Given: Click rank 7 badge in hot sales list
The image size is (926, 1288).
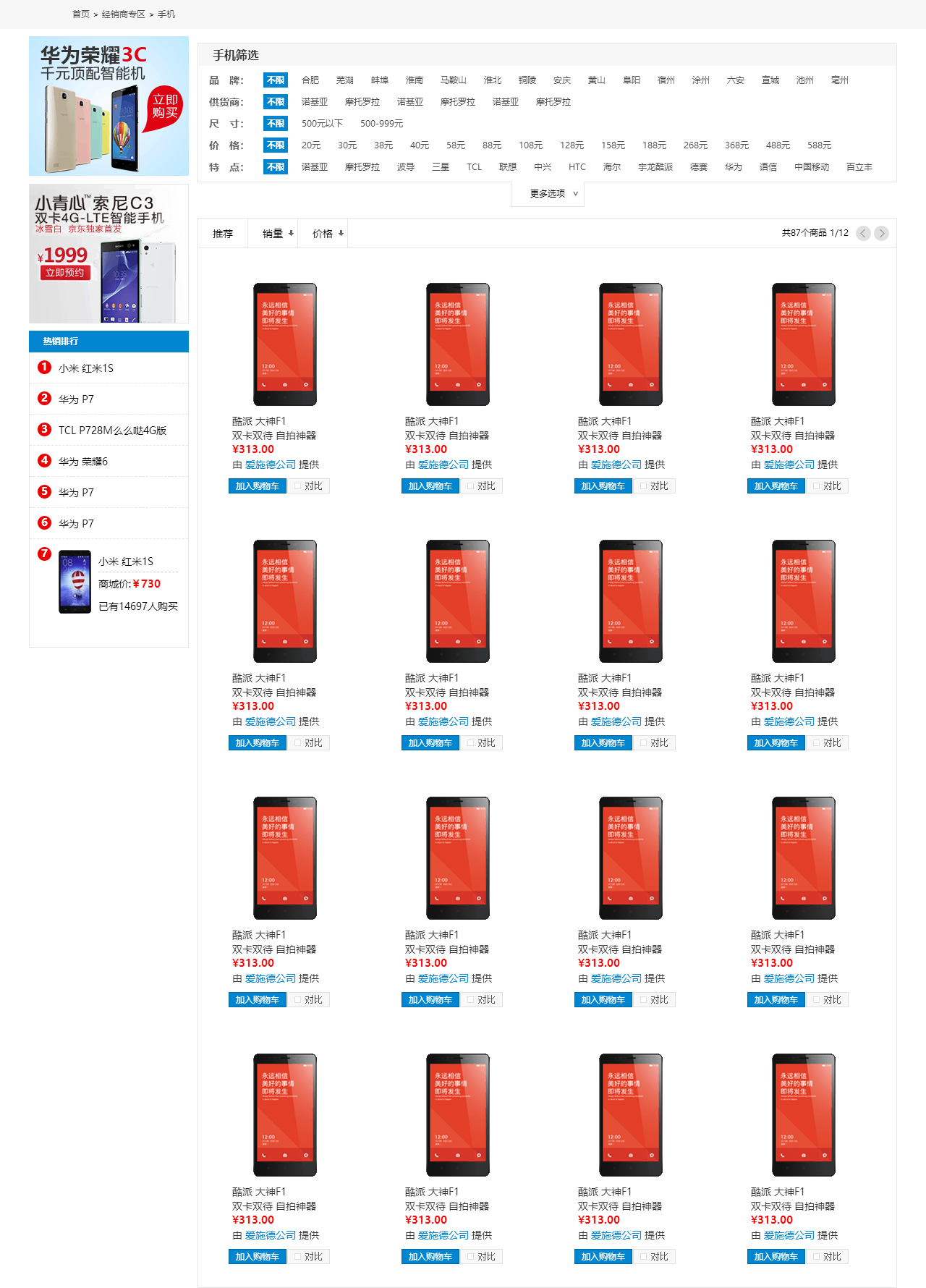Looking at the screenshot, I should [44, 554].
